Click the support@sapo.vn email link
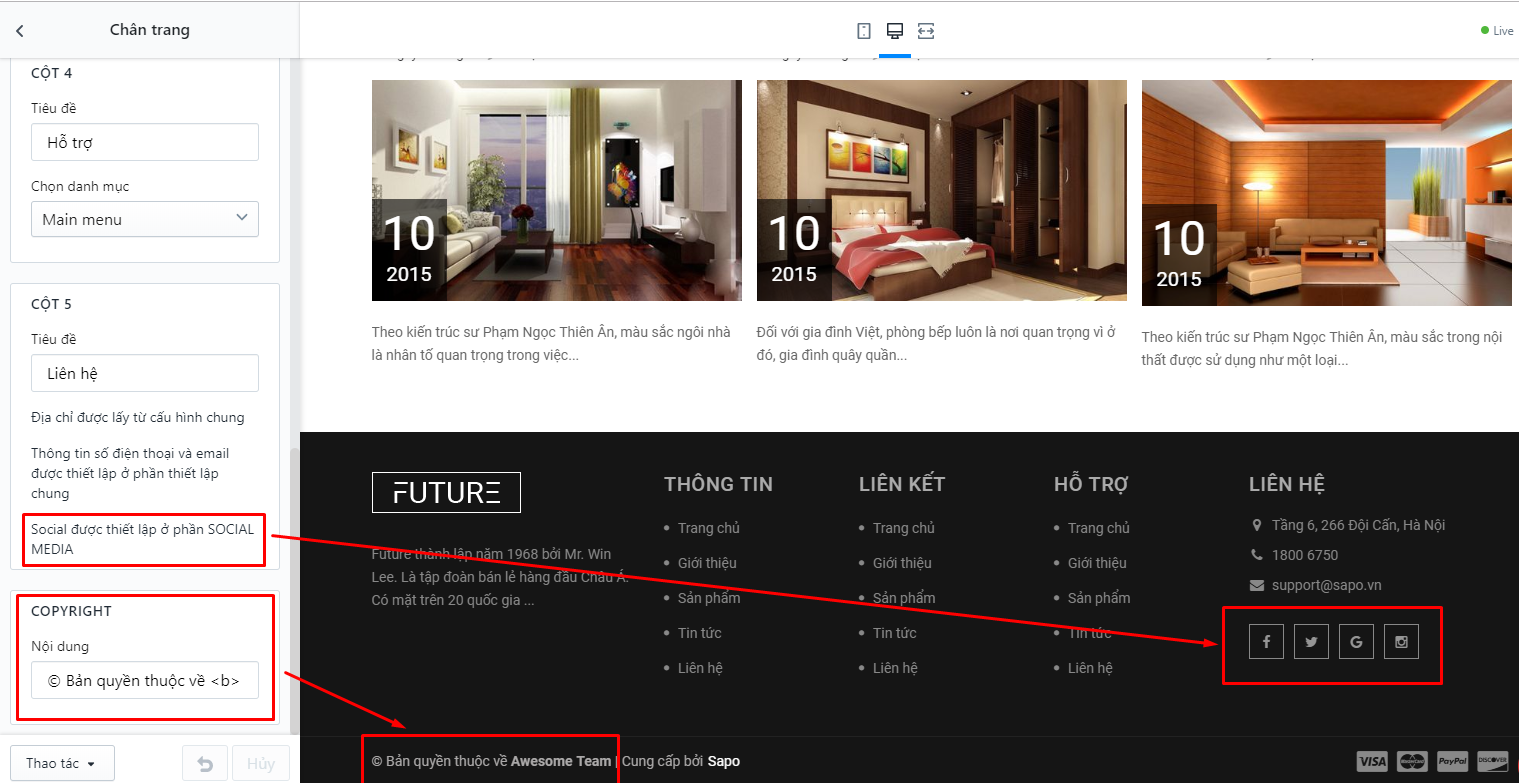This screenshot has width=1519, height=783. point(1327,585)
